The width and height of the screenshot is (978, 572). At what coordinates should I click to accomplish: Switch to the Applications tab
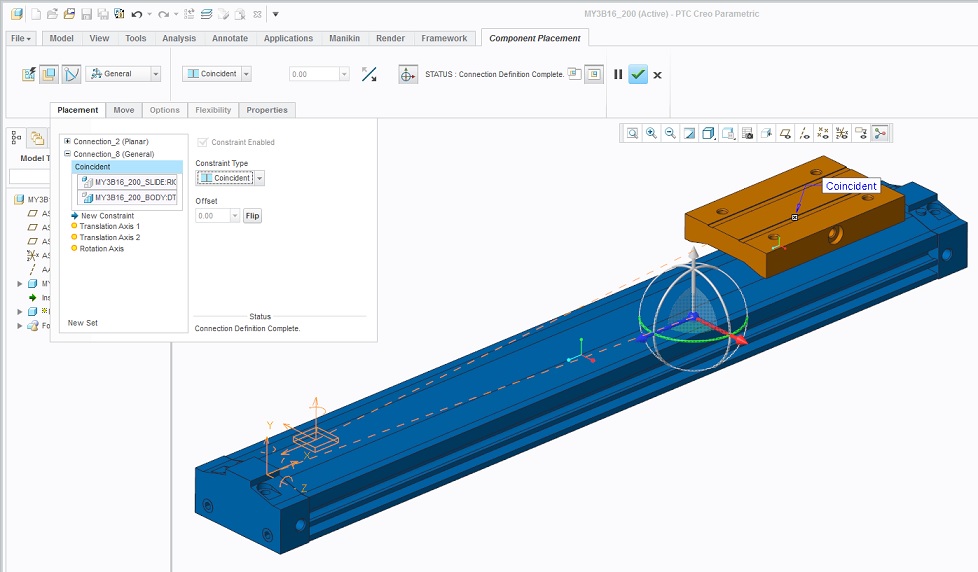tap(288, 38)
